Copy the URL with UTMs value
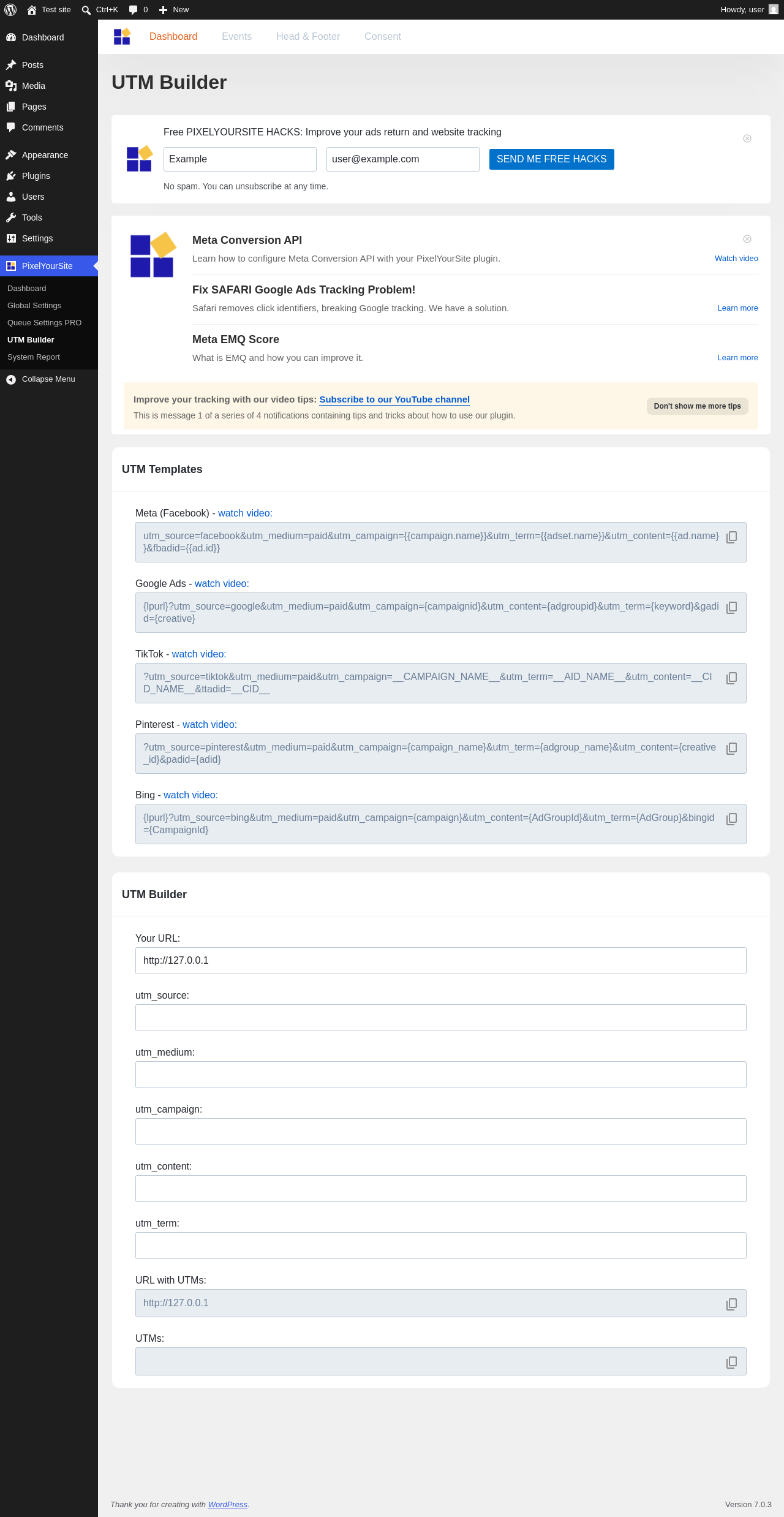Image resolution: width=784 pixels, height=1517 pixels. pyautogui.click(x=731, y=1304)
